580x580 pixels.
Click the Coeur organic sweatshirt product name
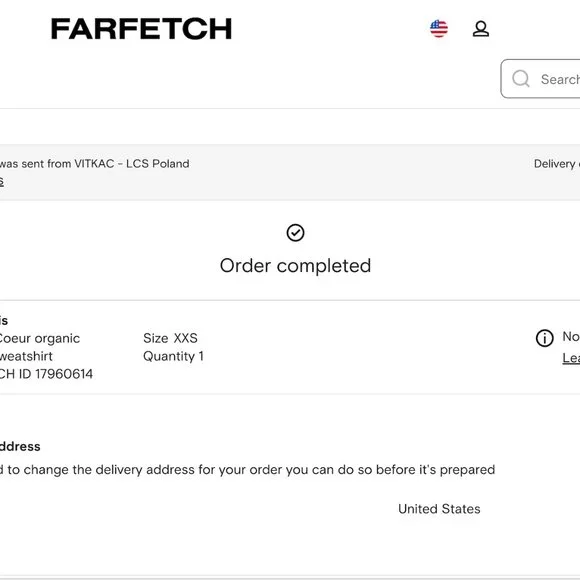pyautogui.click(x=39, y=347)
